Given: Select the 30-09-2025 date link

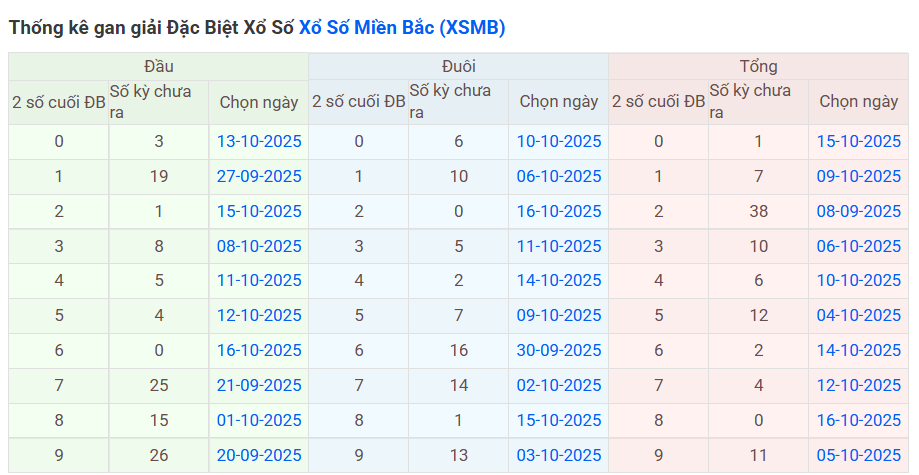Looking at the screenshot, I should pos(559,350).
